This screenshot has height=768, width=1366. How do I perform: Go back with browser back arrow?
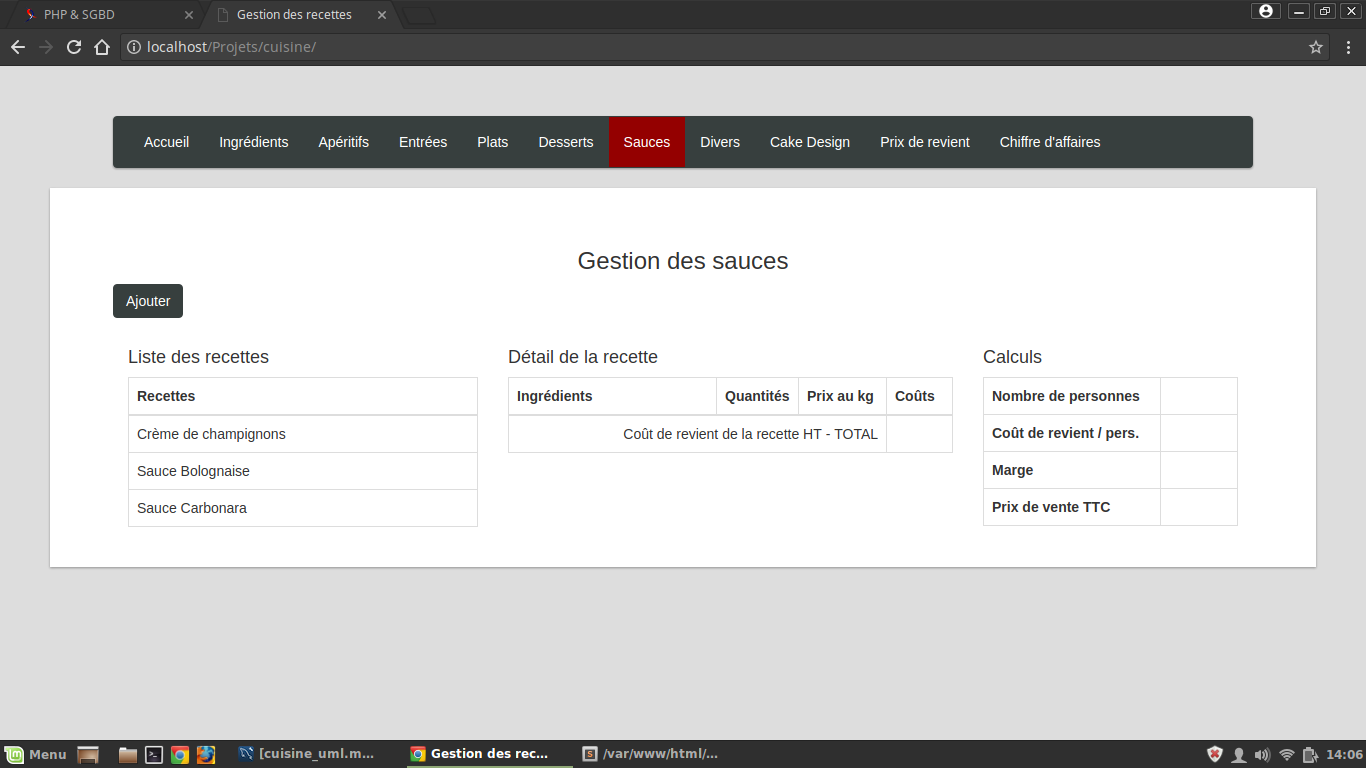tap(18, 47)
